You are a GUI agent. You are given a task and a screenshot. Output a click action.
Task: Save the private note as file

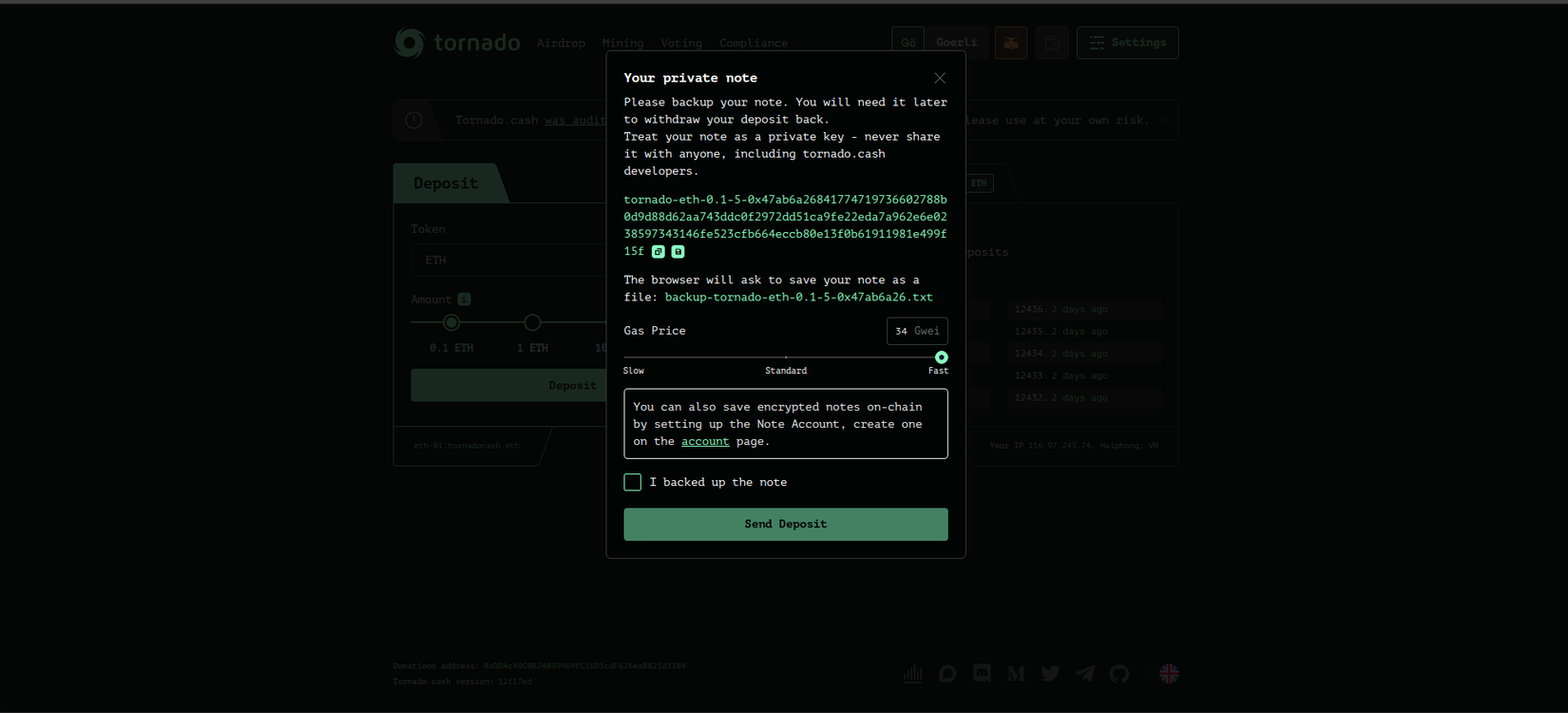[x=678, y=252]
